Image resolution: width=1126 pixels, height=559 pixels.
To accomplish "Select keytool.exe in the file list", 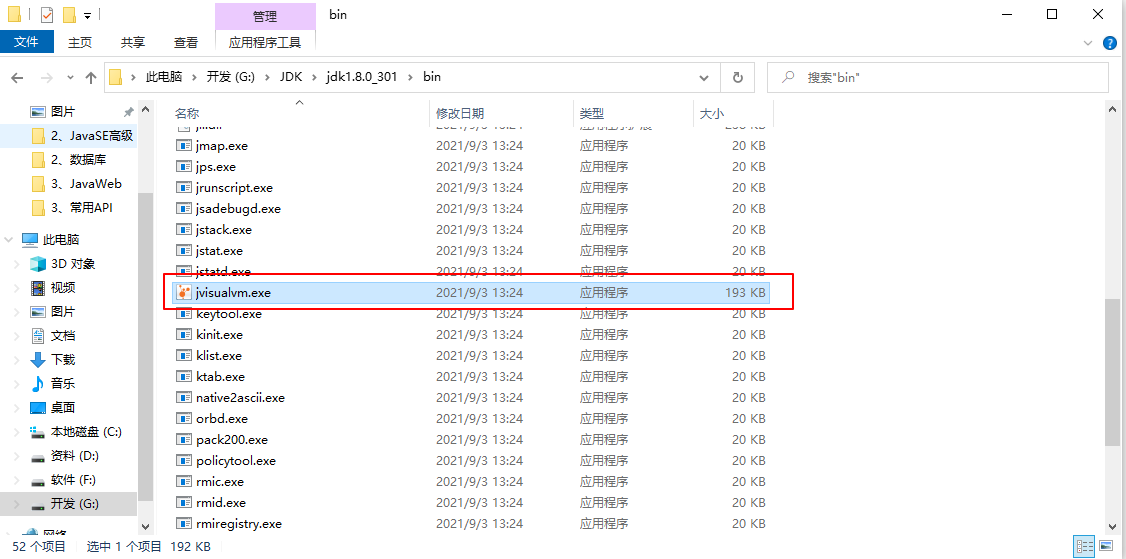I will [229, 314].
